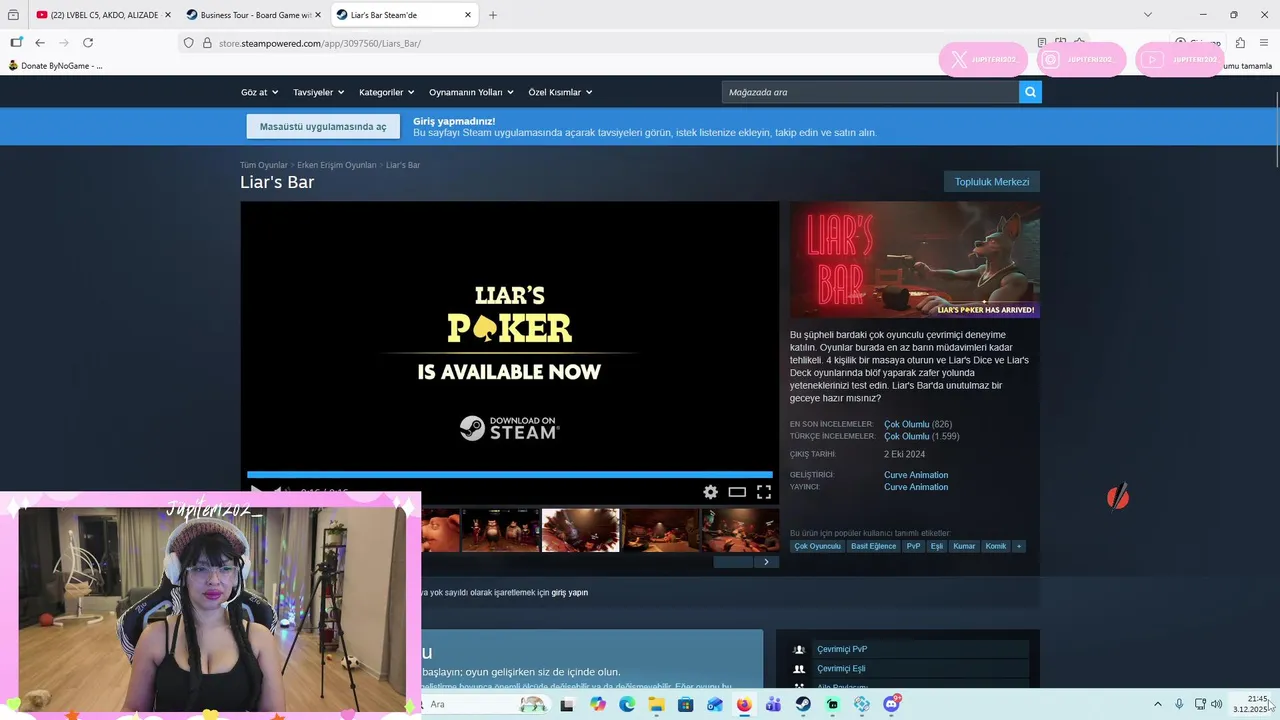The width and height of the screenshot is (1280, 720).
Task: Click the Steam store search magnifier button
Action: [1030, 92]
